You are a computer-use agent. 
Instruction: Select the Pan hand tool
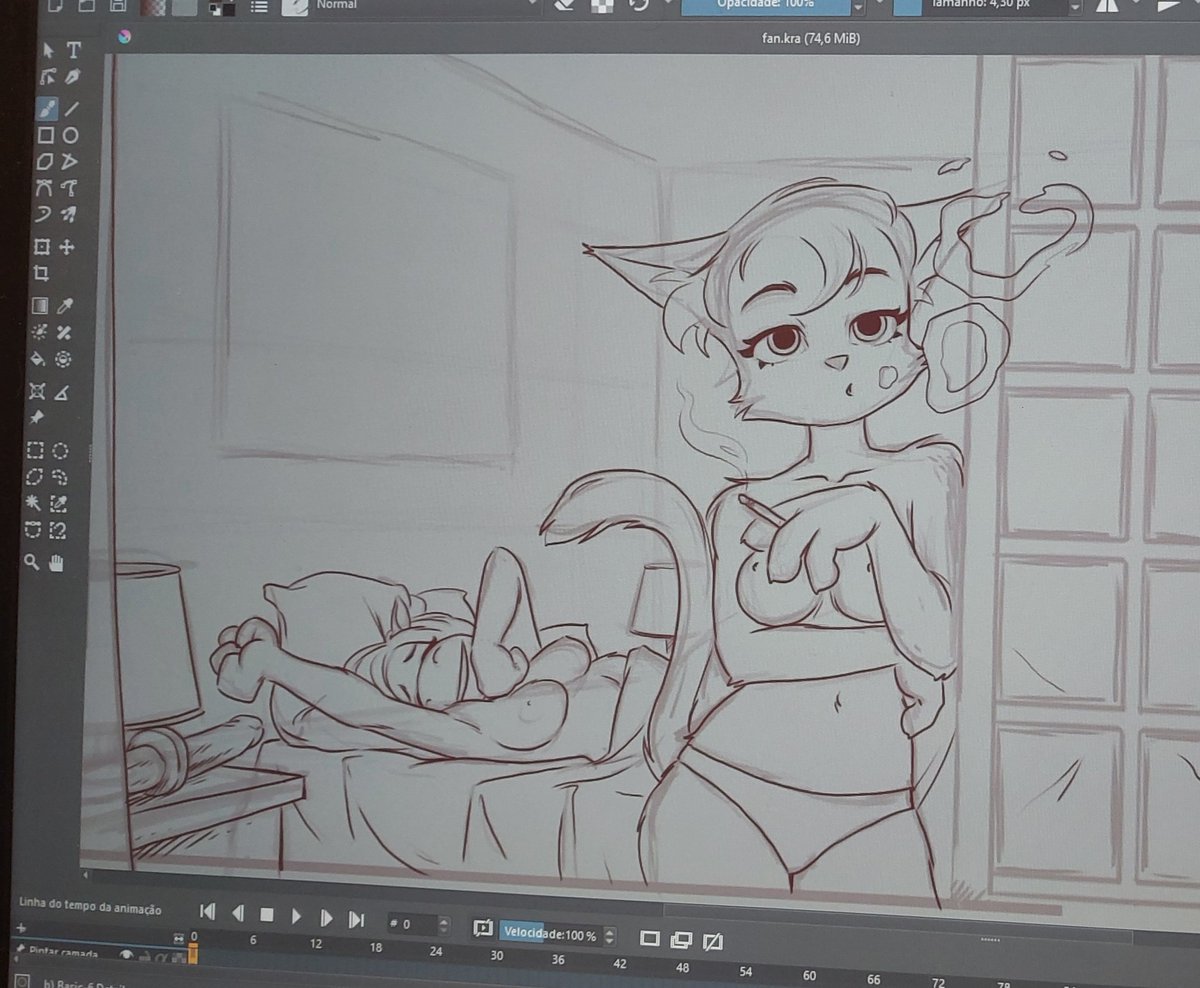pos(57,563)
